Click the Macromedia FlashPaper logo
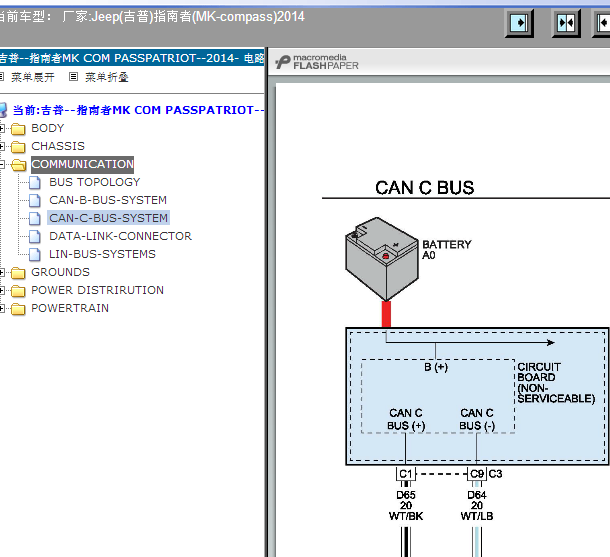 point(317,62)
